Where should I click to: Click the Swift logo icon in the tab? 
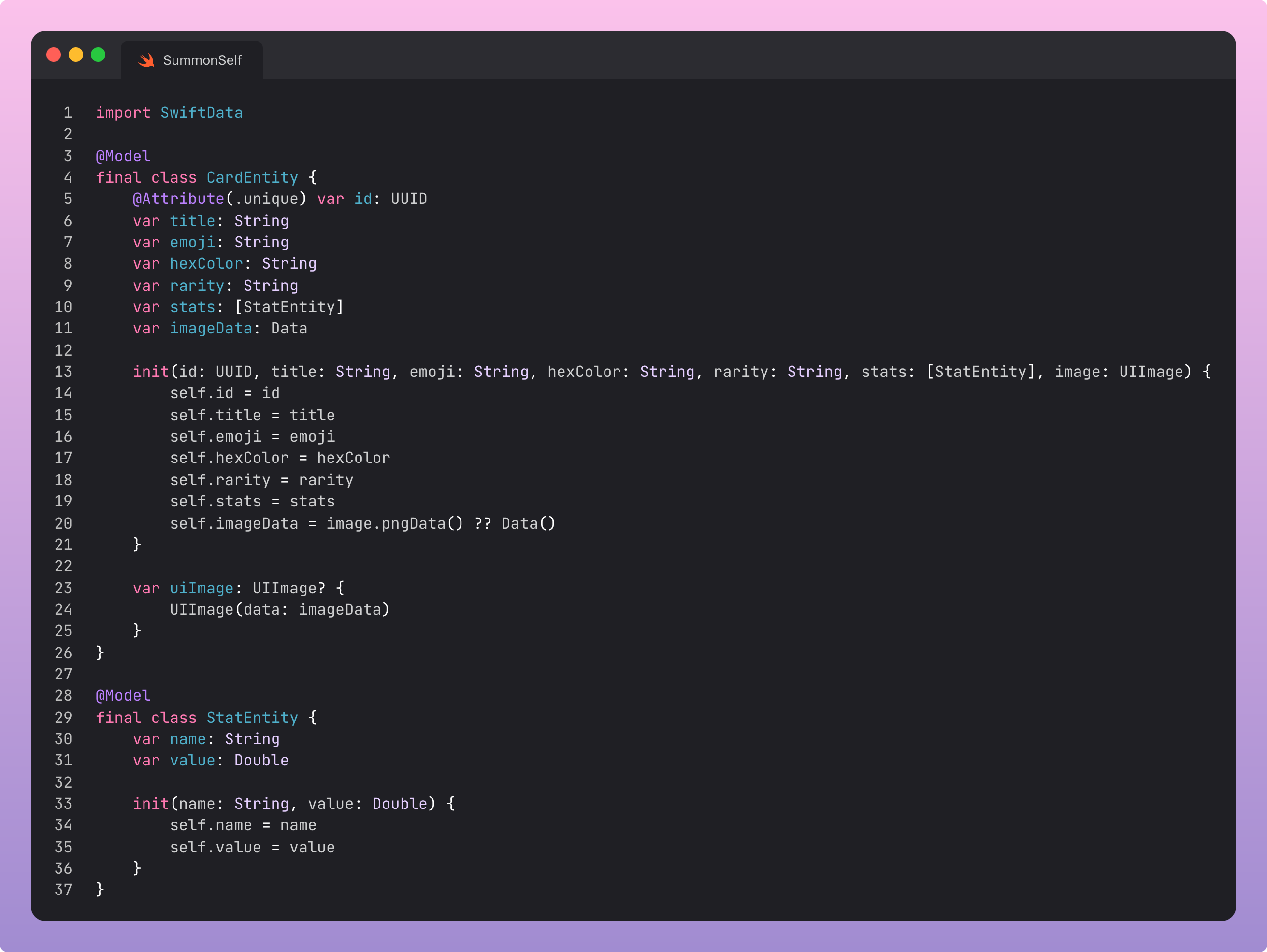coord(146,60)
